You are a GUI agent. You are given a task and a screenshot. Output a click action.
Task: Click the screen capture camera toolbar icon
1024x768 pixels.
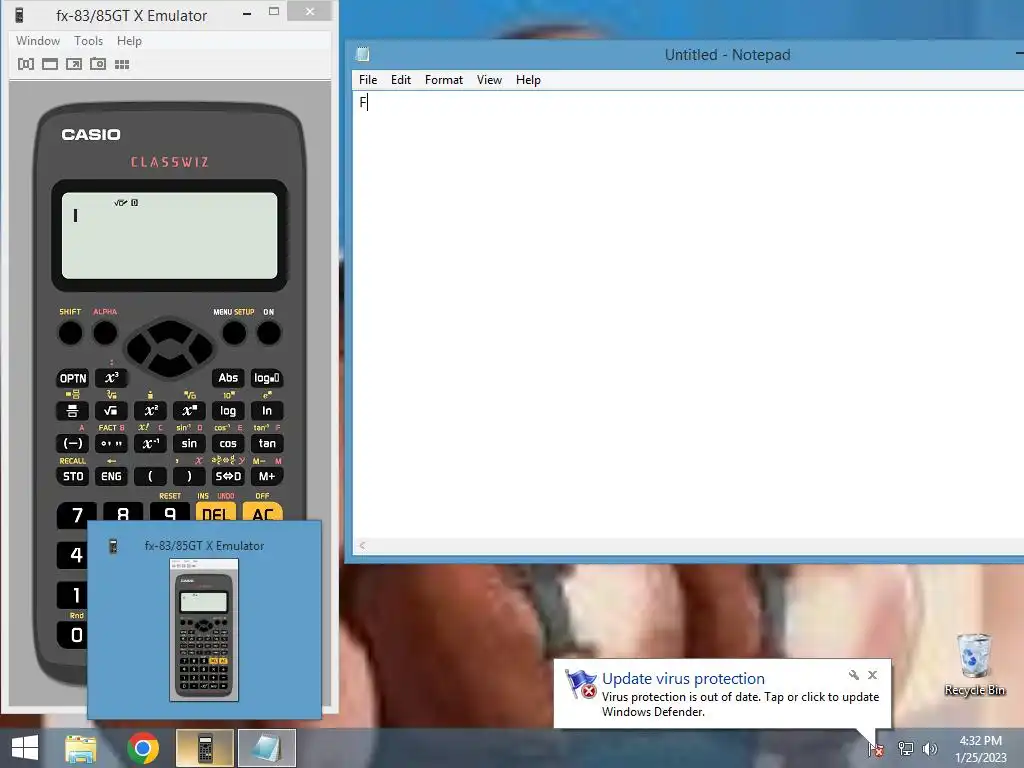[98, 64]
